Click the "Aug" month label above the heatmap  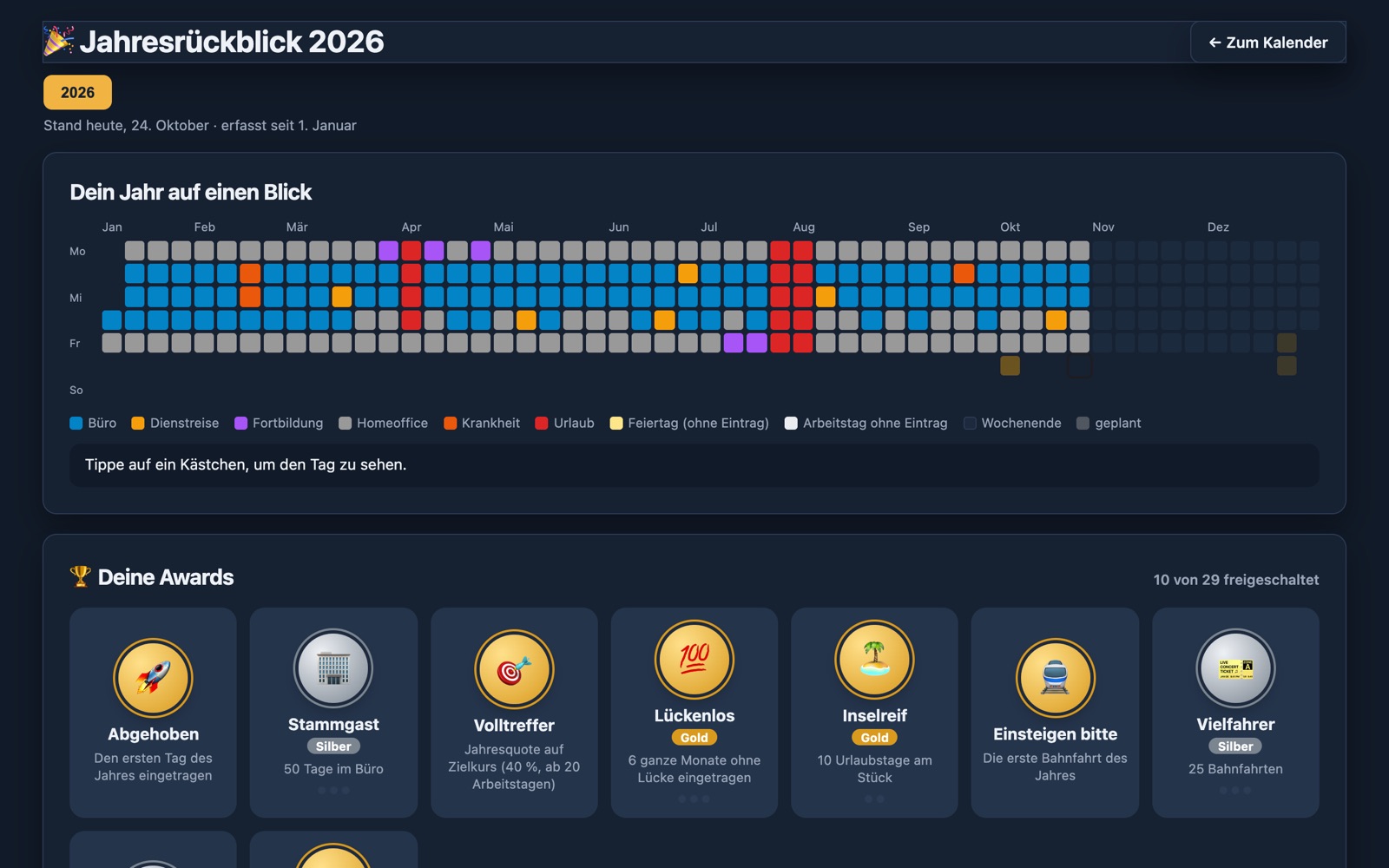804,227
